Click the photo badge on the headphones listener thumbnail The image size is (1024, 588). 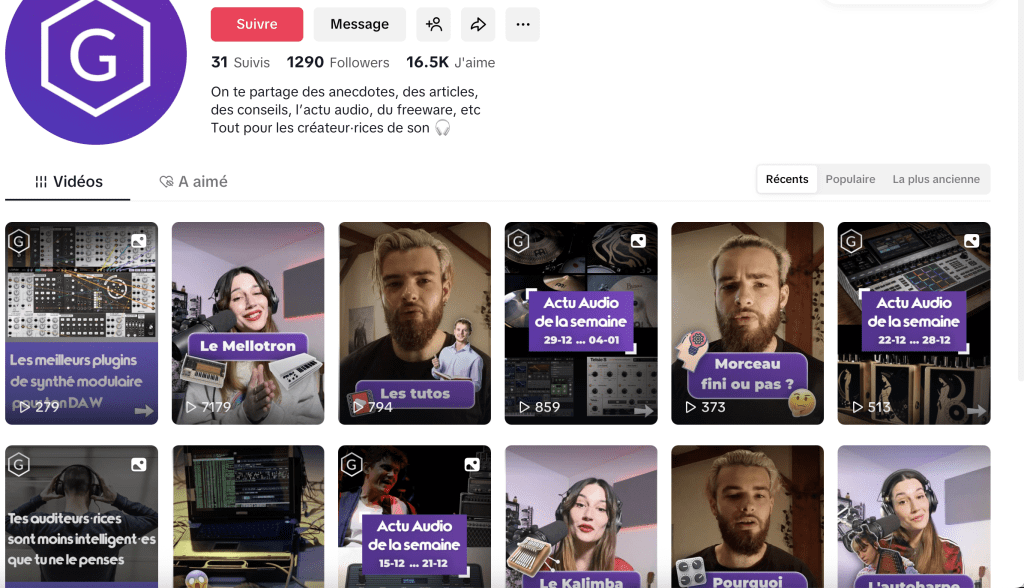tap(141, 464)
